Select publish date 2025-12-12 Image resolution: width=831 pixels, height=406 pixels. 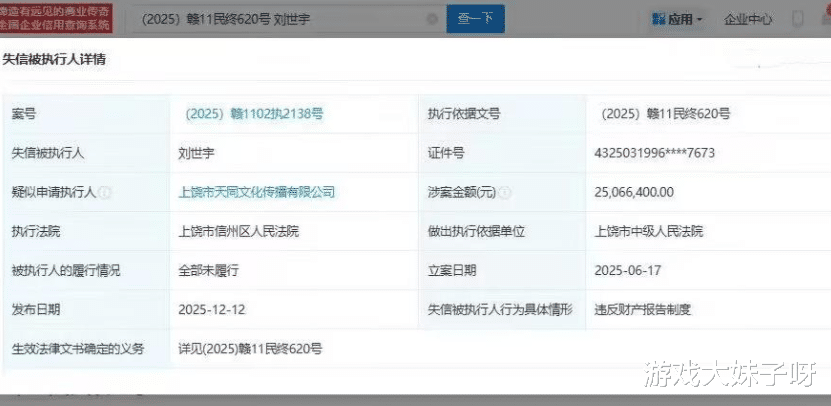(x=212, y=310)
